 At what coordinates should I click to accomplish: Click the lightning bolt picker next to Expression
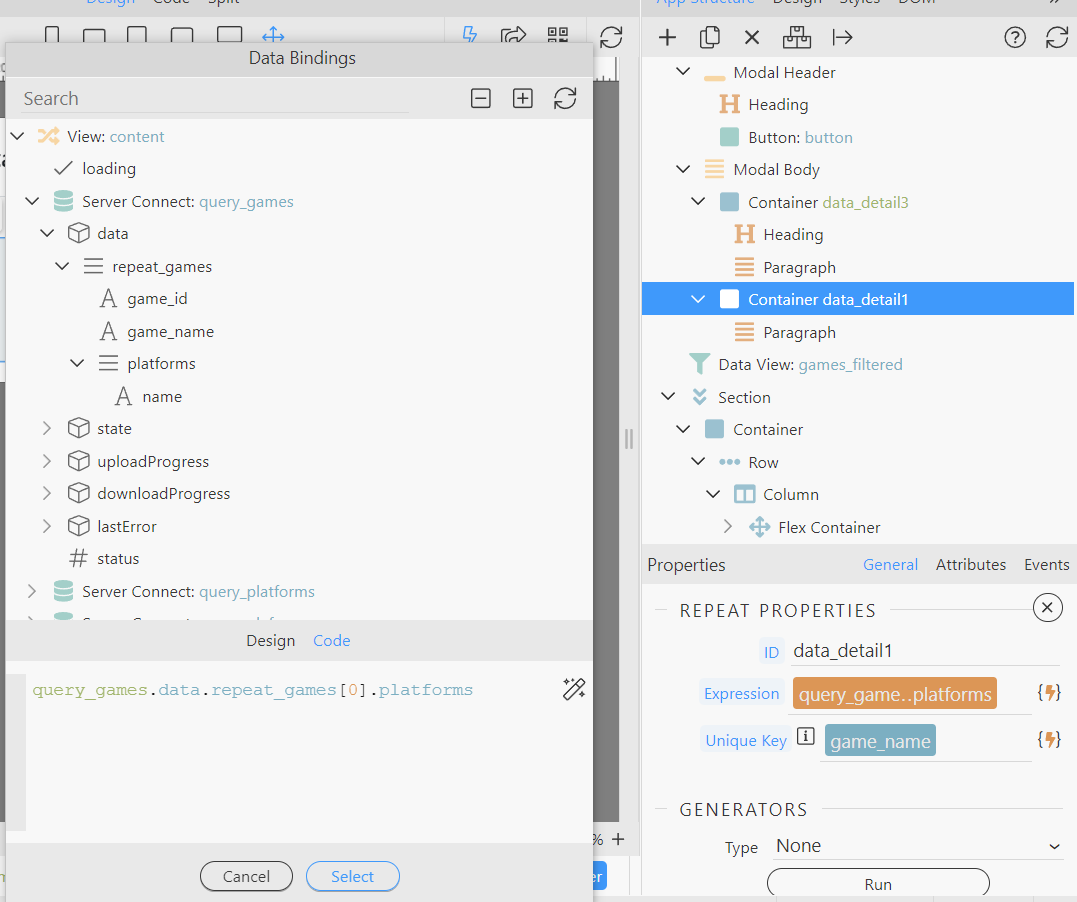(x=1048, y=692)
